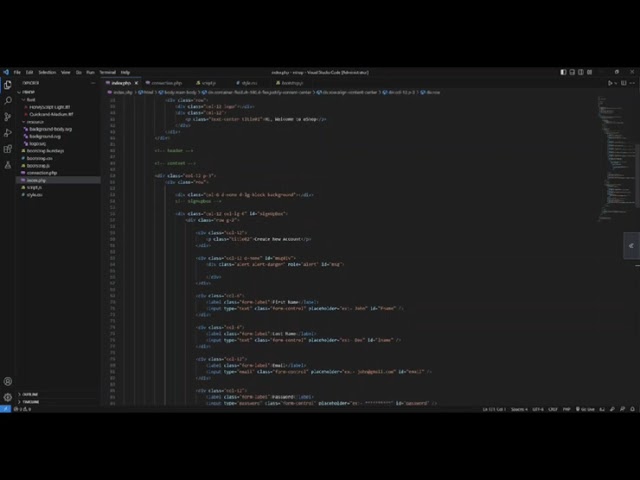Click the Spaces indentation setting in status bar
This screenshot has height=480, width=640.
point(519,409)
